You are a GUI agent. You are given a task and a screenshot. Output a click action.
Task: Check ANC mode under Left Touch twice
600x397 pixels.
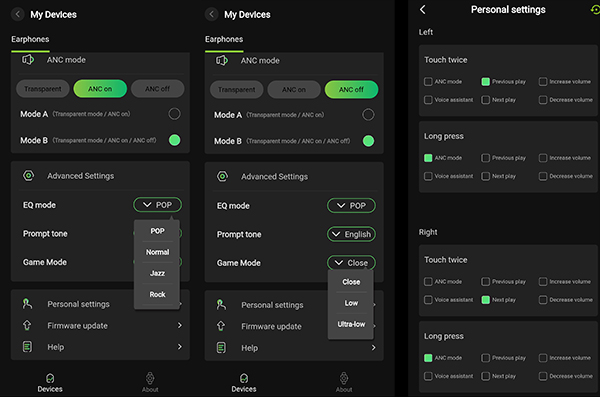[428, 82]
